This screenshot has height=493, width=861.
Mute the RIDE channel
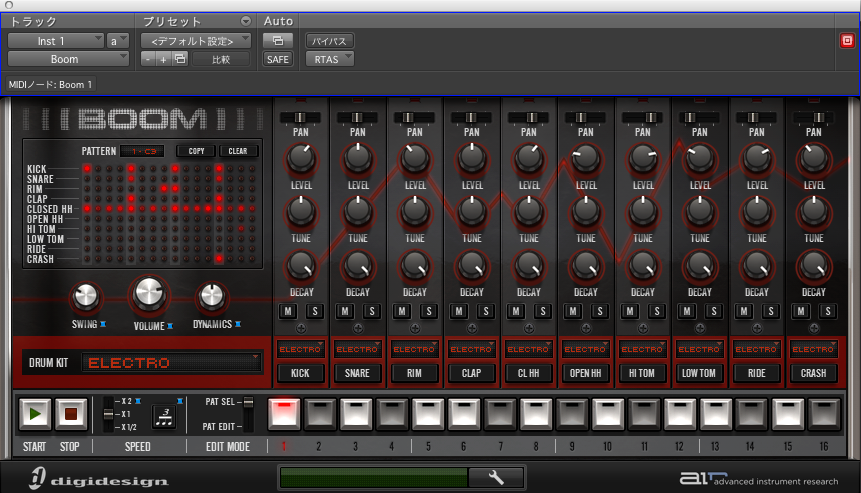click(x=744, y=311)
